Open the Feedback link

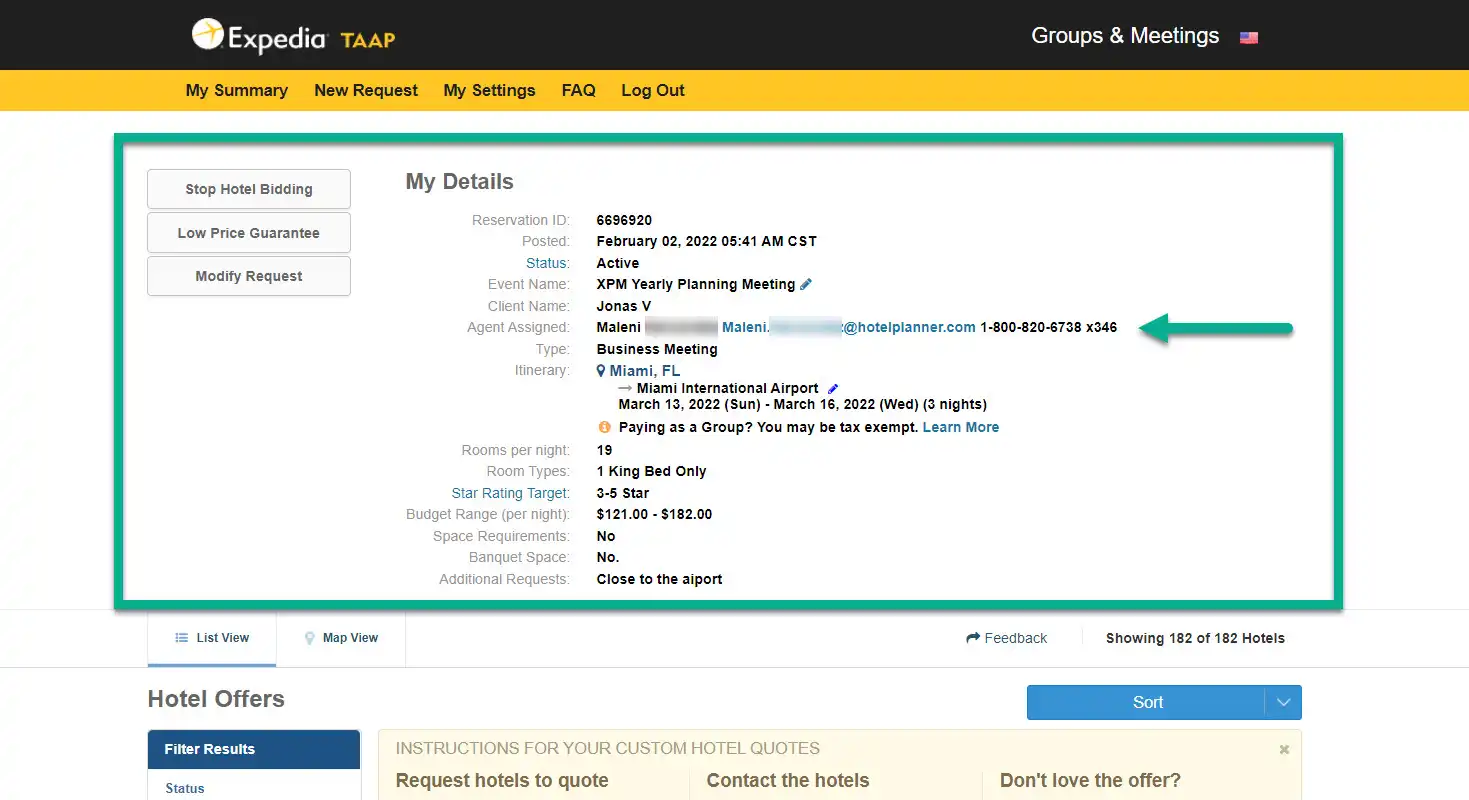(x=1007, y=638)
